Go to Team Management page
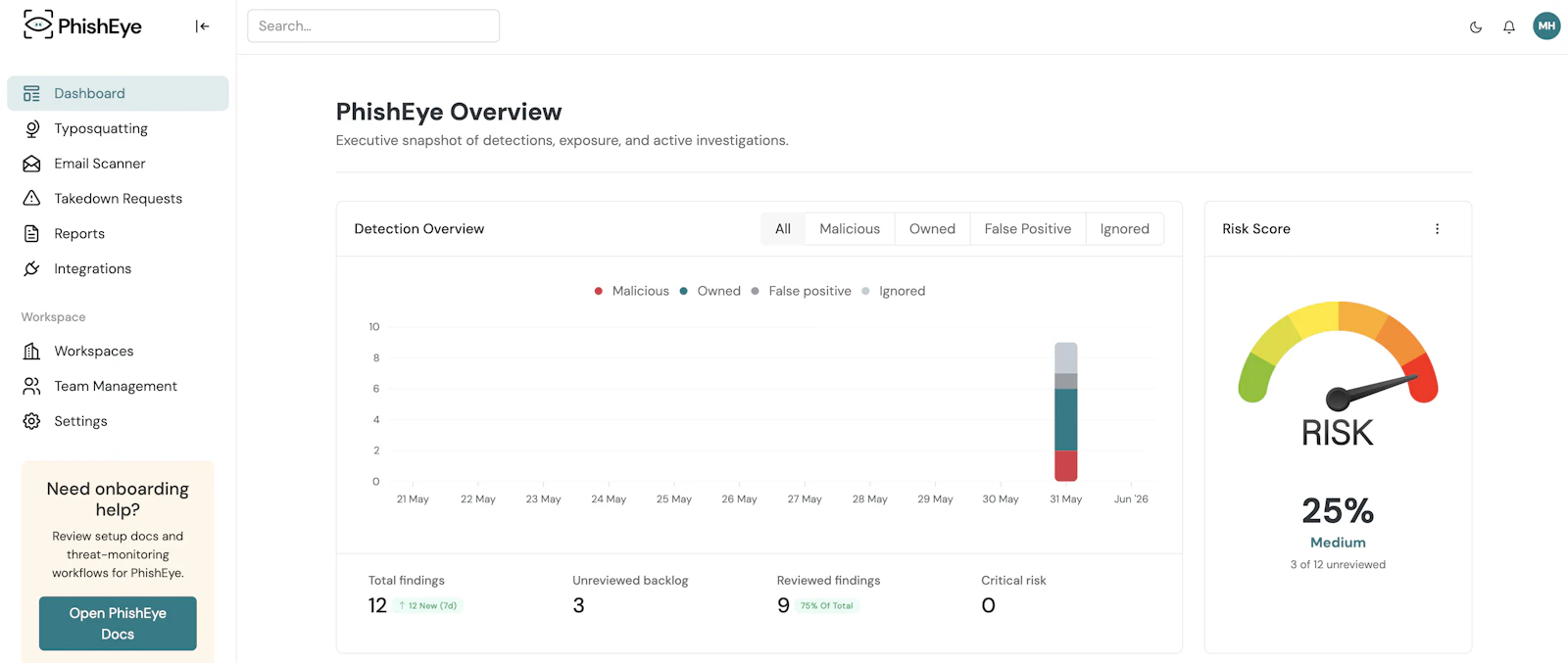This screenshot has width=1568, height=663. (116, 386)
